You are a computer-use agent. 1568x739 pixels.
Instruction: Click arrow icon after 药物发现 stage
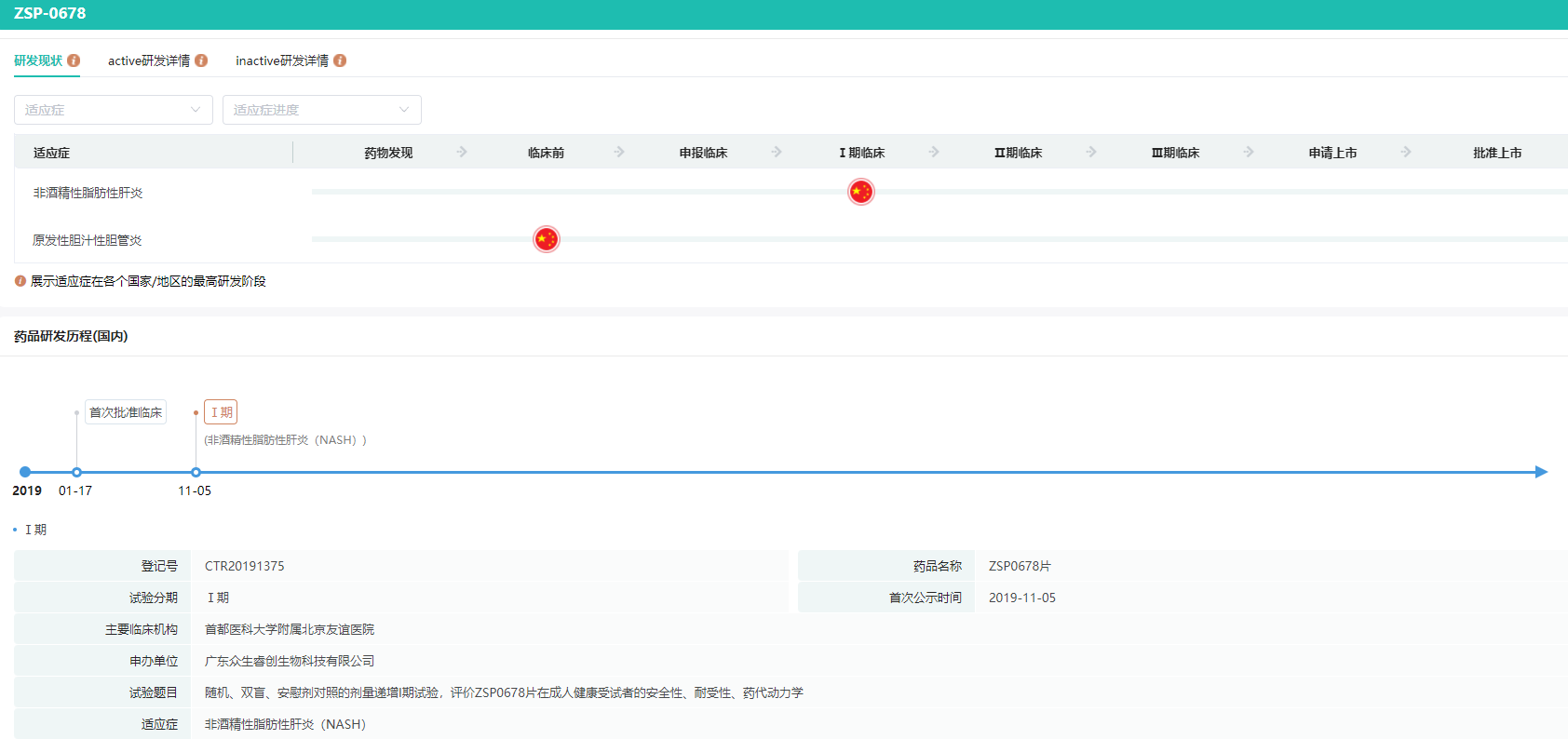click(462, 152)
